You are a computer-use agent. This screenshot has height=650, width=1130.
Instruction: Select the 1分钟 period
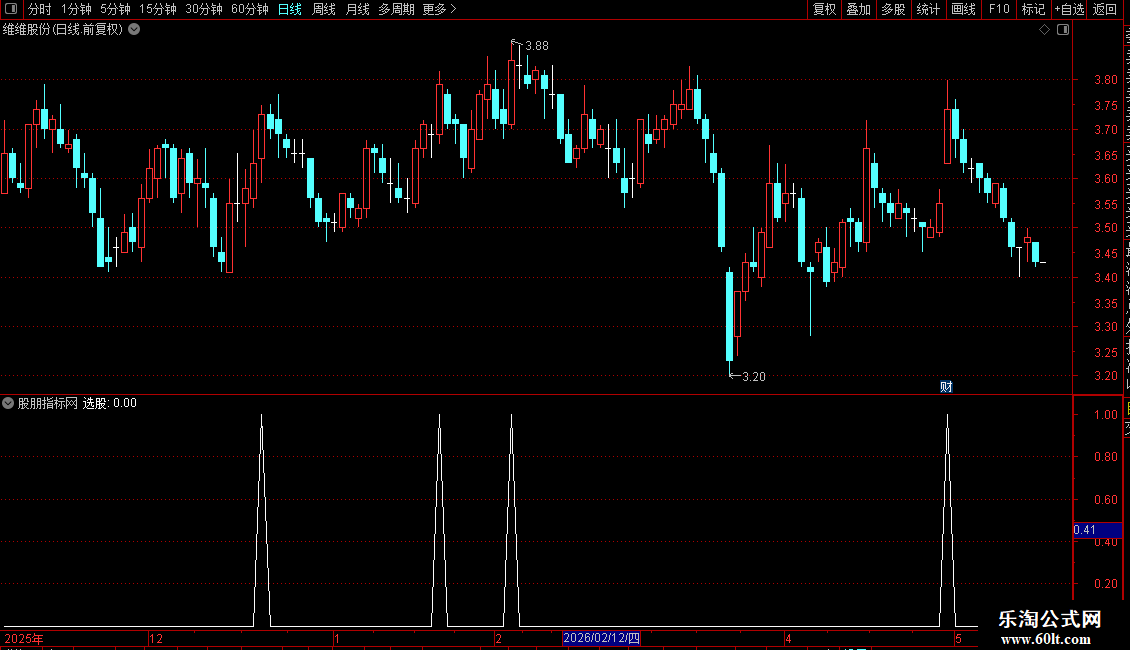pyautogui.click(x=76, y=9)
